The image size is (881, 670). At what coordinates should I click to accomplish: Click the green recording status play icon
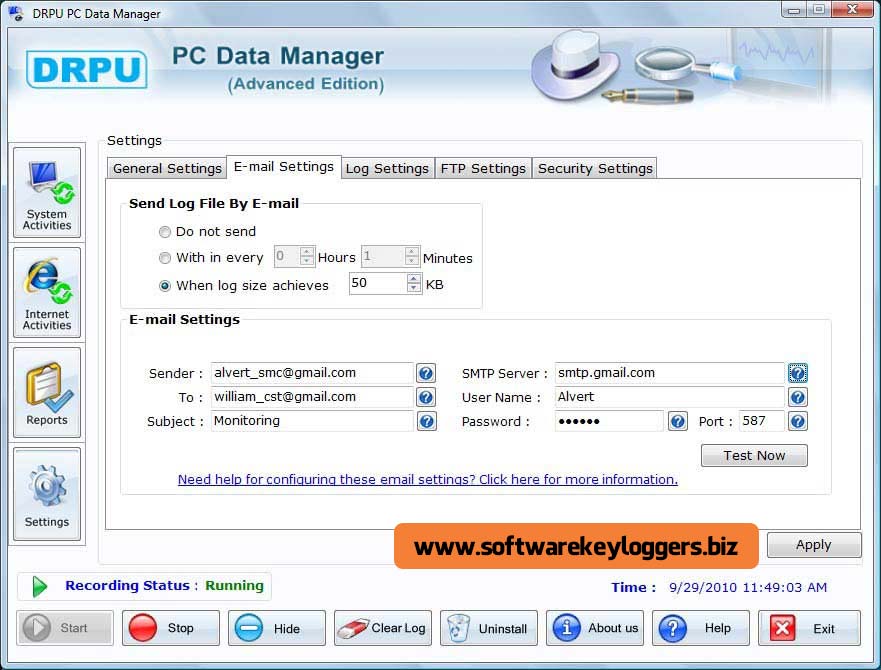pyautogui.click(x=39, y=587)
